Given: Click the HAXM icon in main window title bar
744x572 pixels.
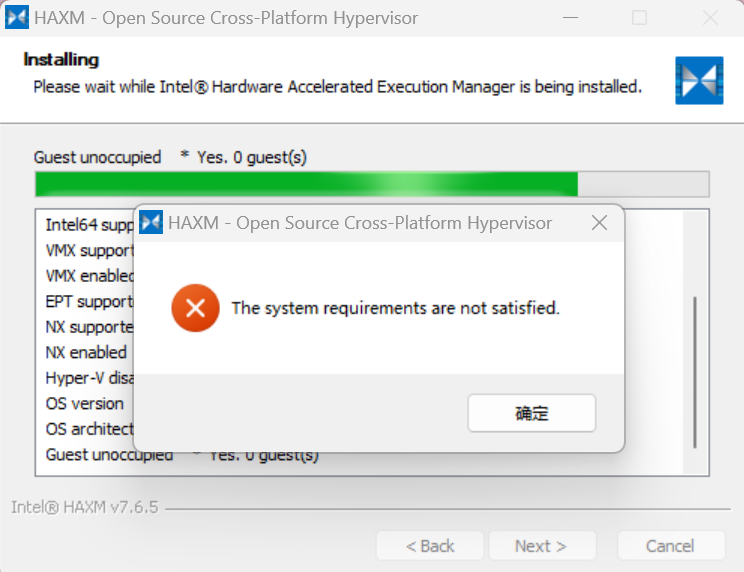Looking at the screenshot, I should point(17,18).
